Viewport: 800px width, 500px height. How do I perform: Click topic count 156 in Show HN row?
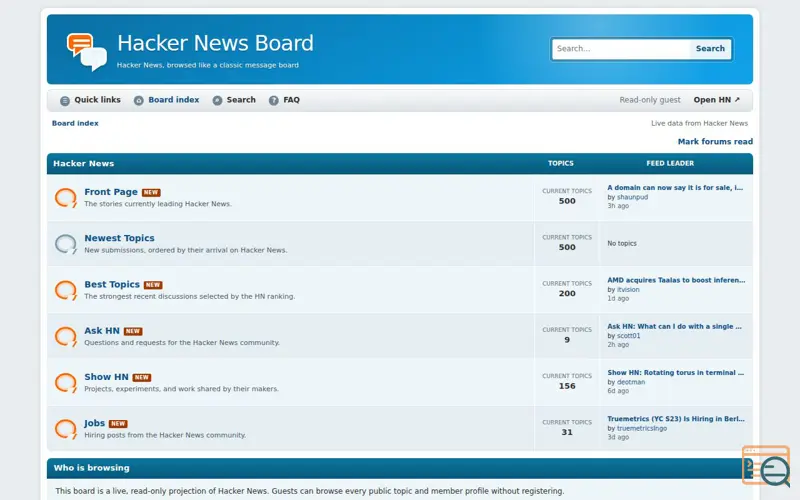click(x=567, y=386)
